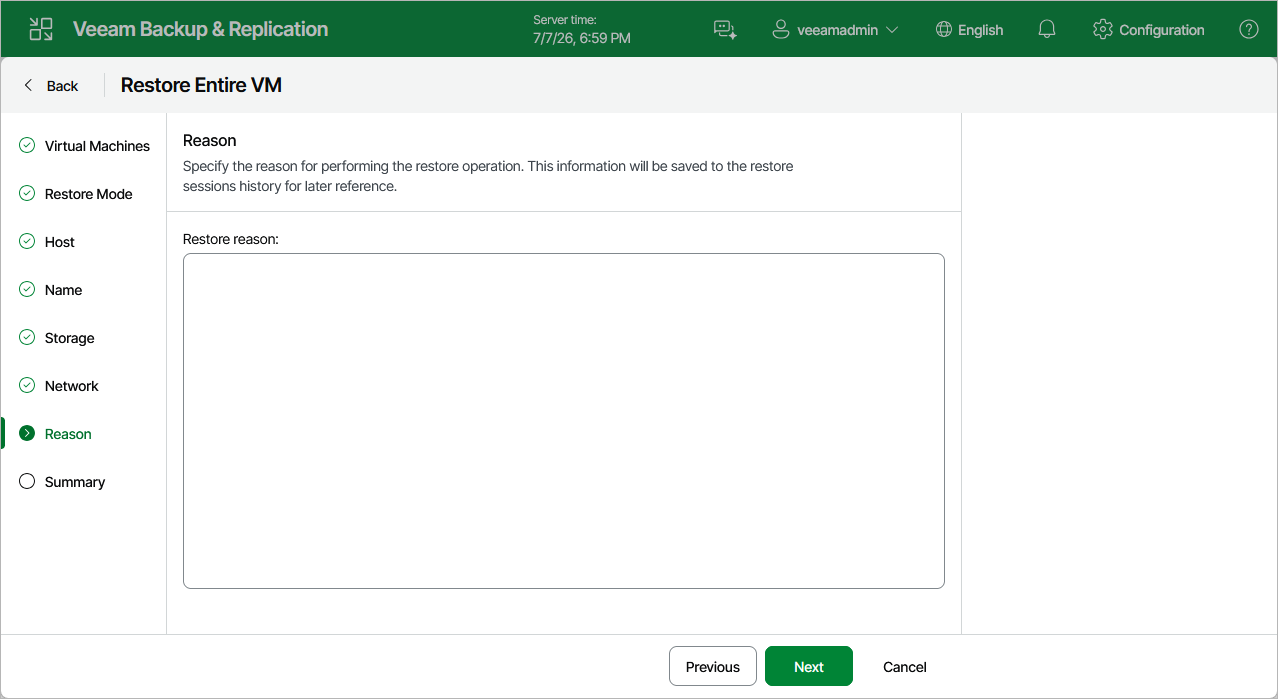Open notifications bell
The height and width of the screenshot is (699, 1278).
tap(1047, 29)
